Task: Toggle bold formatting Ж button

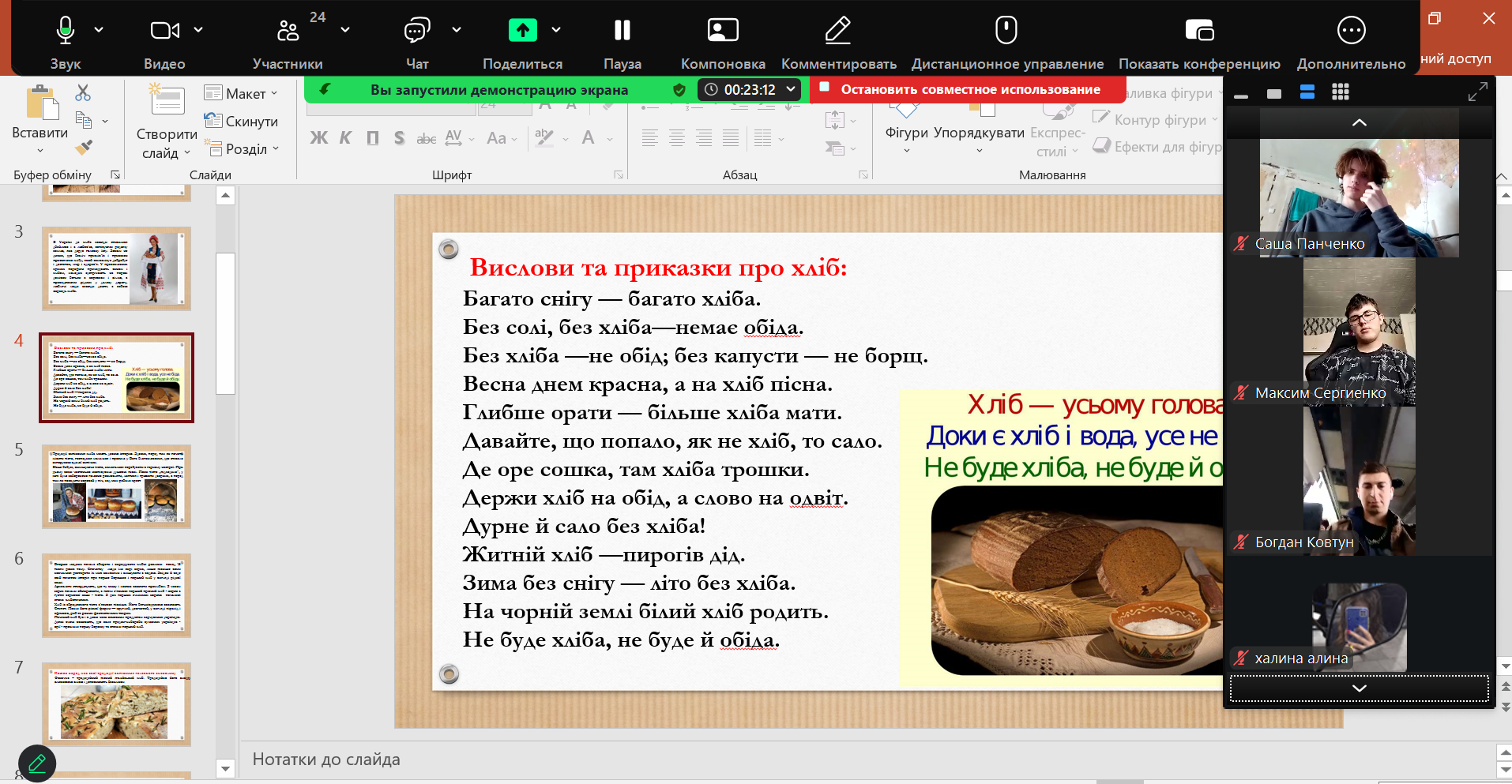Action: click(x=318, y=138)
